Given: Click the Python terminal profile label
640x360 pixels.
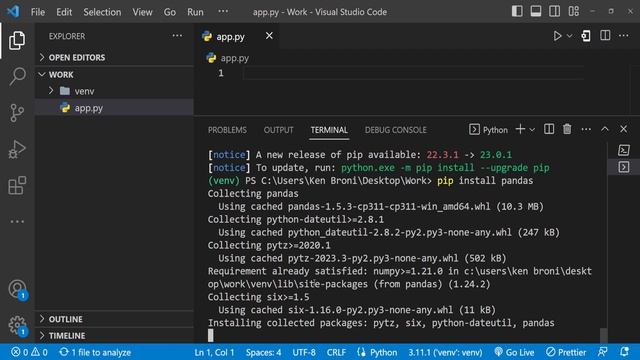Looking at the screenshot, I should coord(488,130).
